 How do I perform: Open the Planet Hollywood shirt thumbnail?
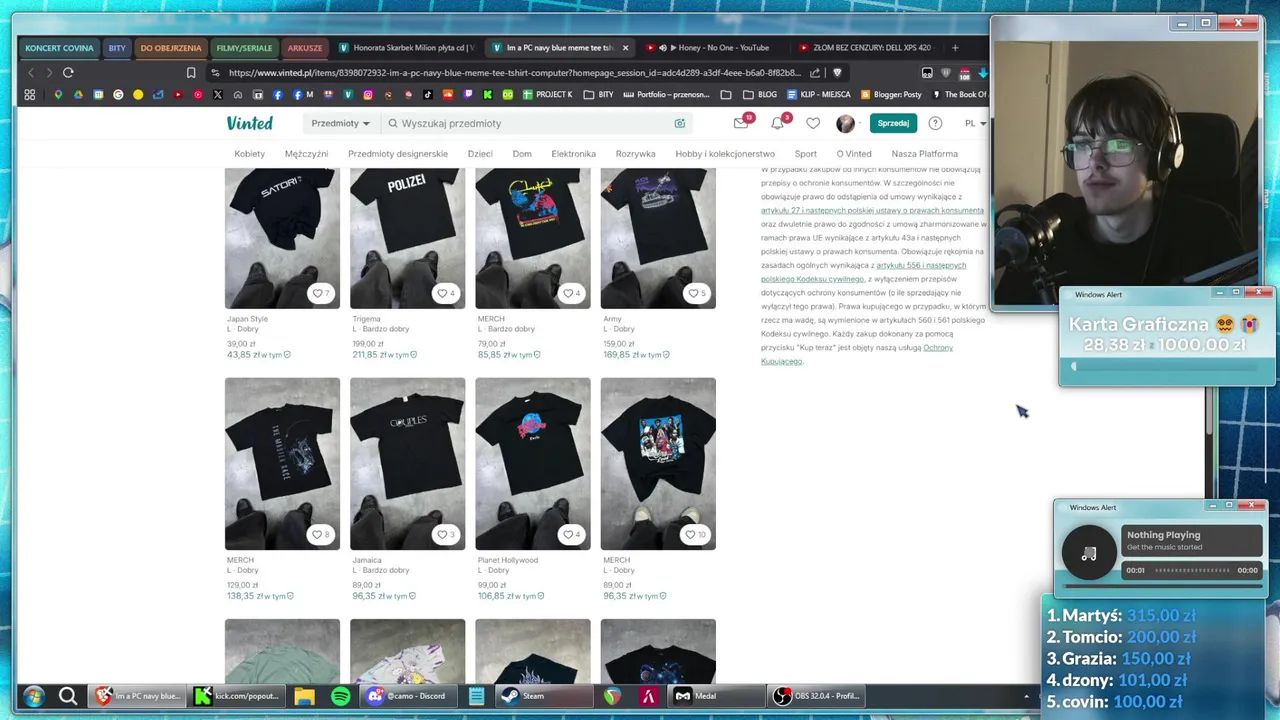pyautogui.click(x=533, y=464)
